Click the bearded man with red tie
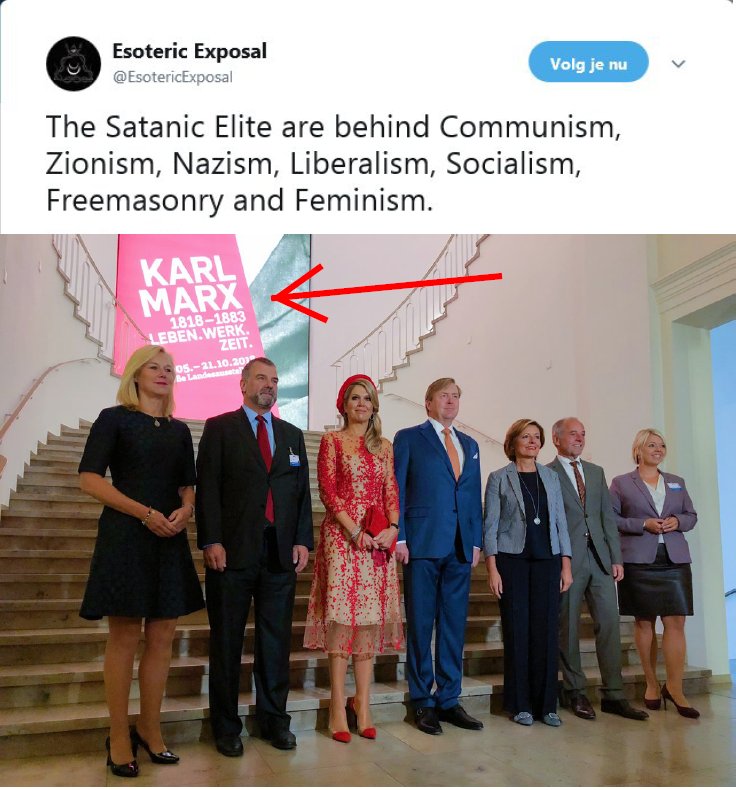Screen dimensions: 736x790 pyautogui.click(x=252, y=554)
